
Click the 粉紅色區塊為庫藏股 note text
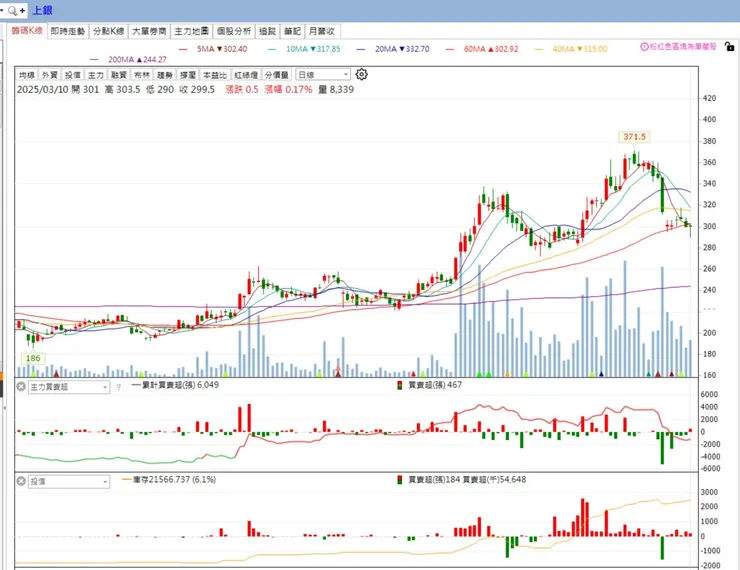click(x=683, y=47)
